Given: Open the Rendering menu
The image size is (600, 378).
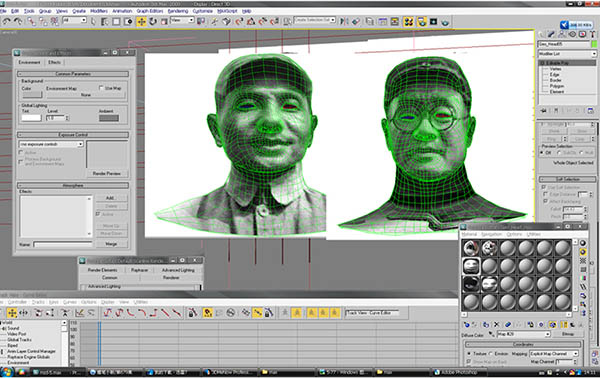Looking at the screenshot, I should point(178,11).
